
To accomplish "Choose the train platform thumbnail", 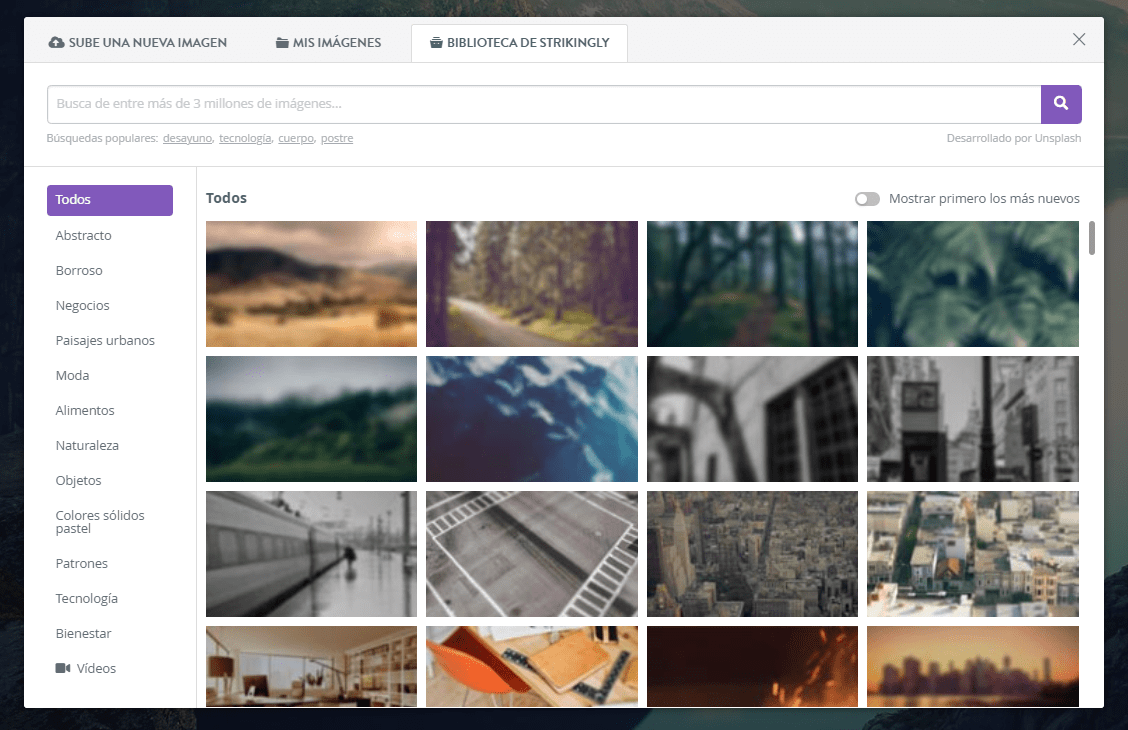I will [311, 554].
